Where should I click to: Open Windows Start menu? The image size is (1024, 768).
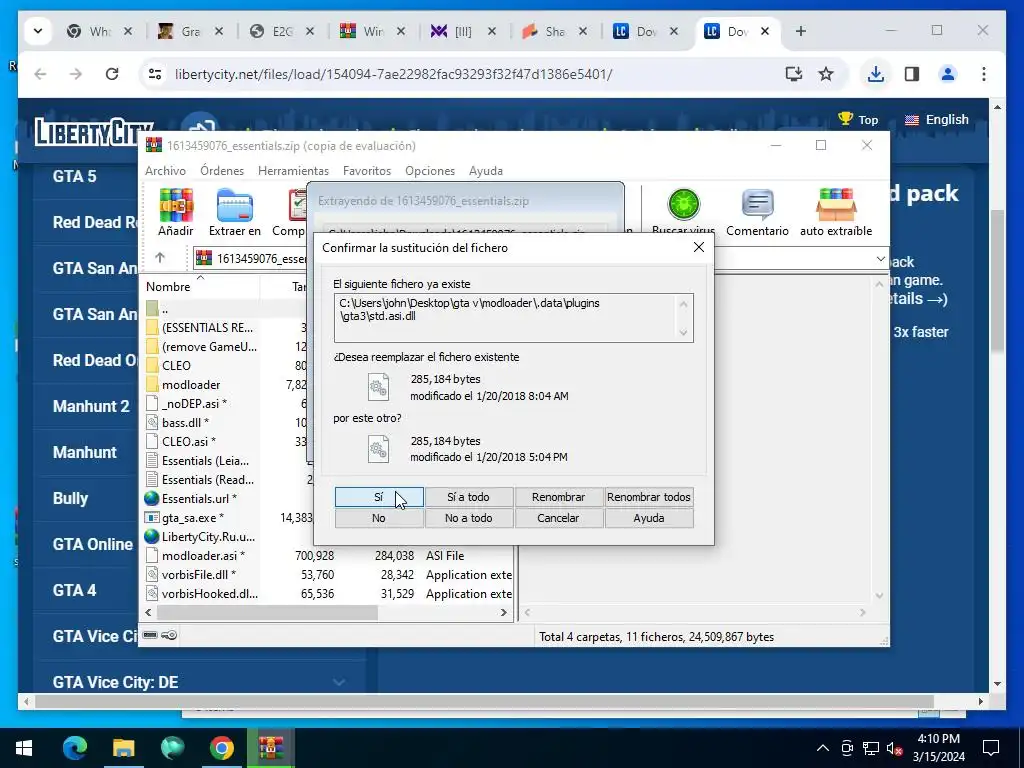[24, 748]
